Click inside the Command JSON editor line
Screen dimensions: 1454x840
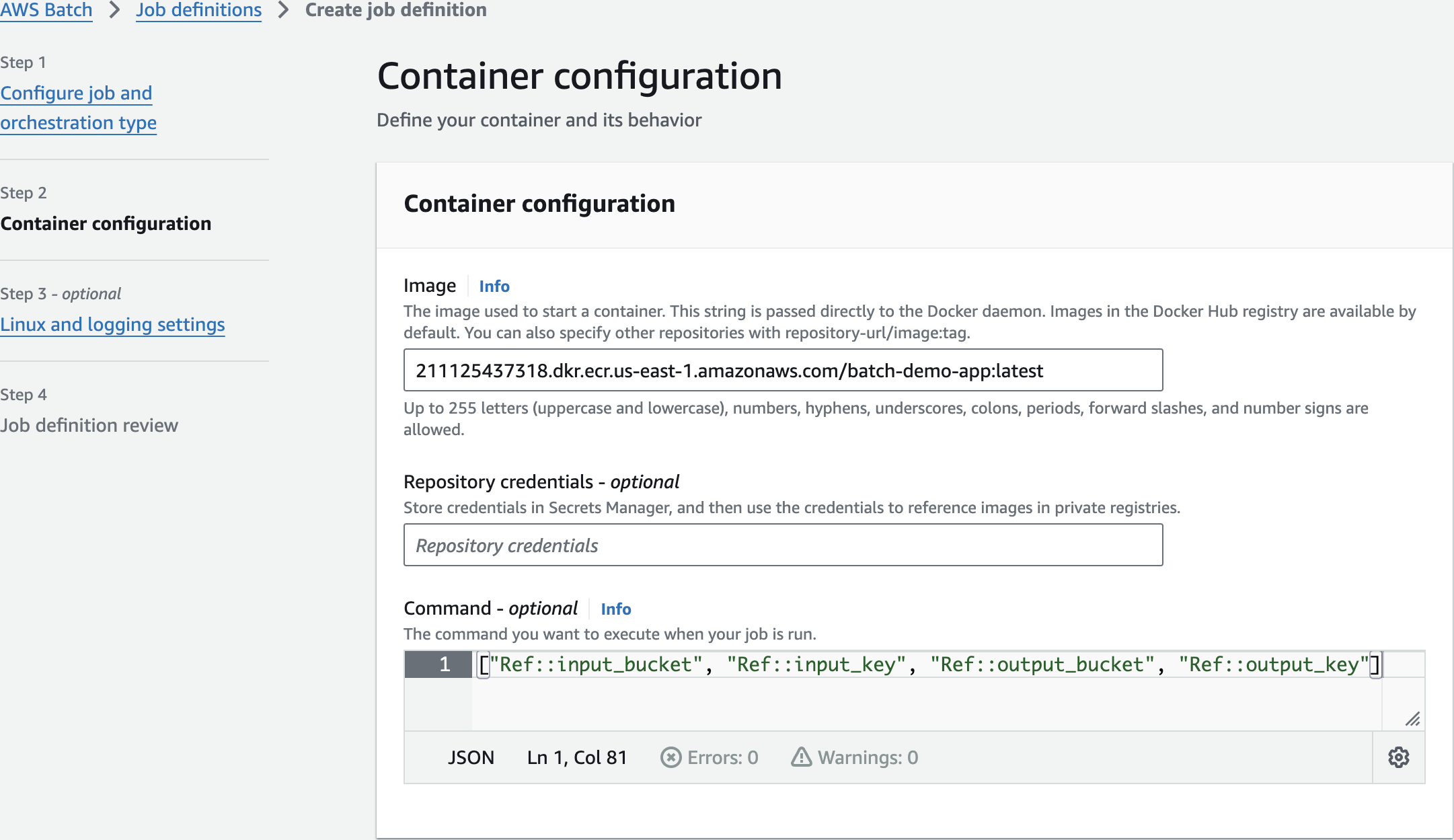pos(928,664)
